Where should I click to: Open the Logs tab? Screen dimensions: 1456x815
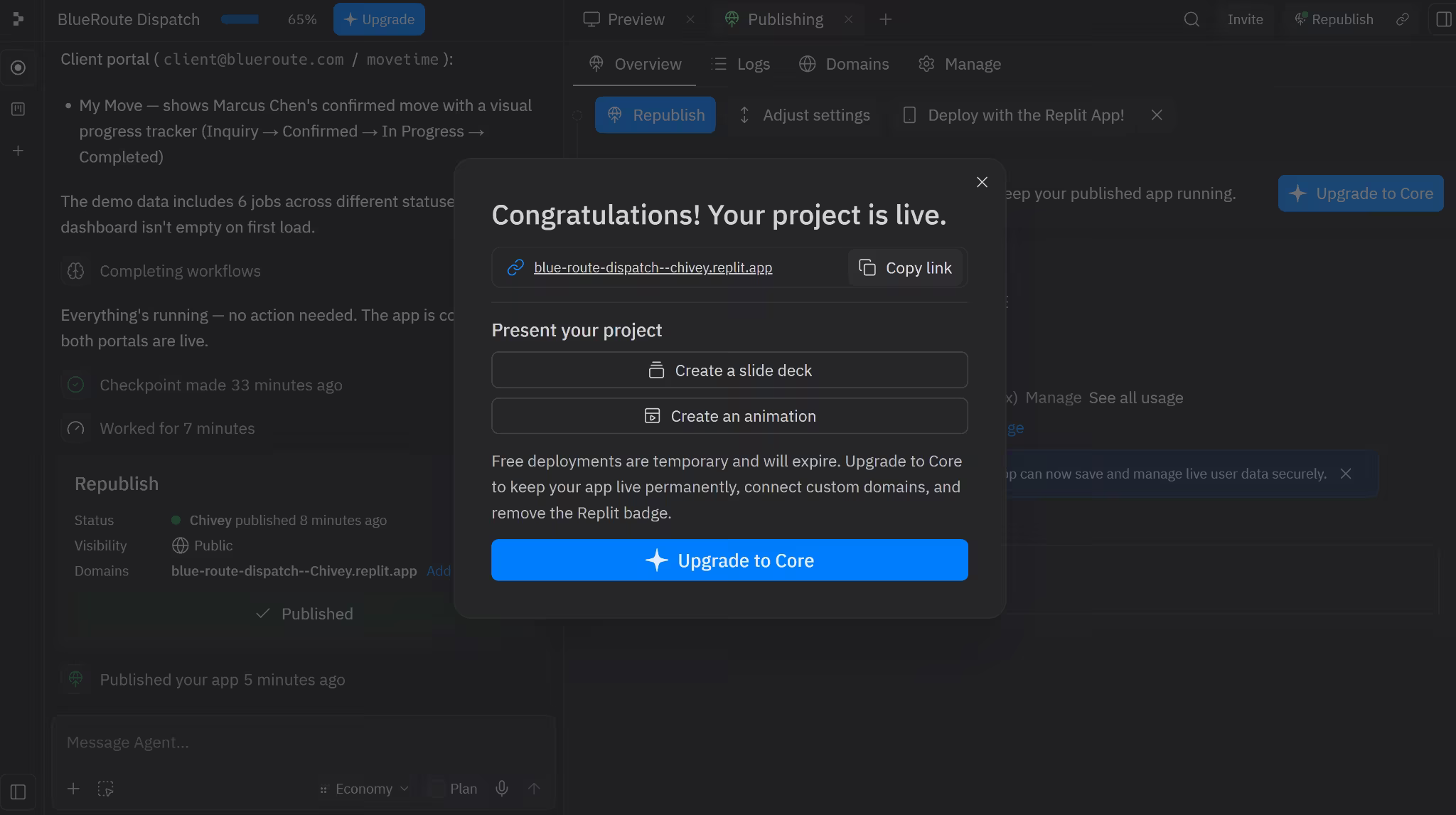click(741, 64)
